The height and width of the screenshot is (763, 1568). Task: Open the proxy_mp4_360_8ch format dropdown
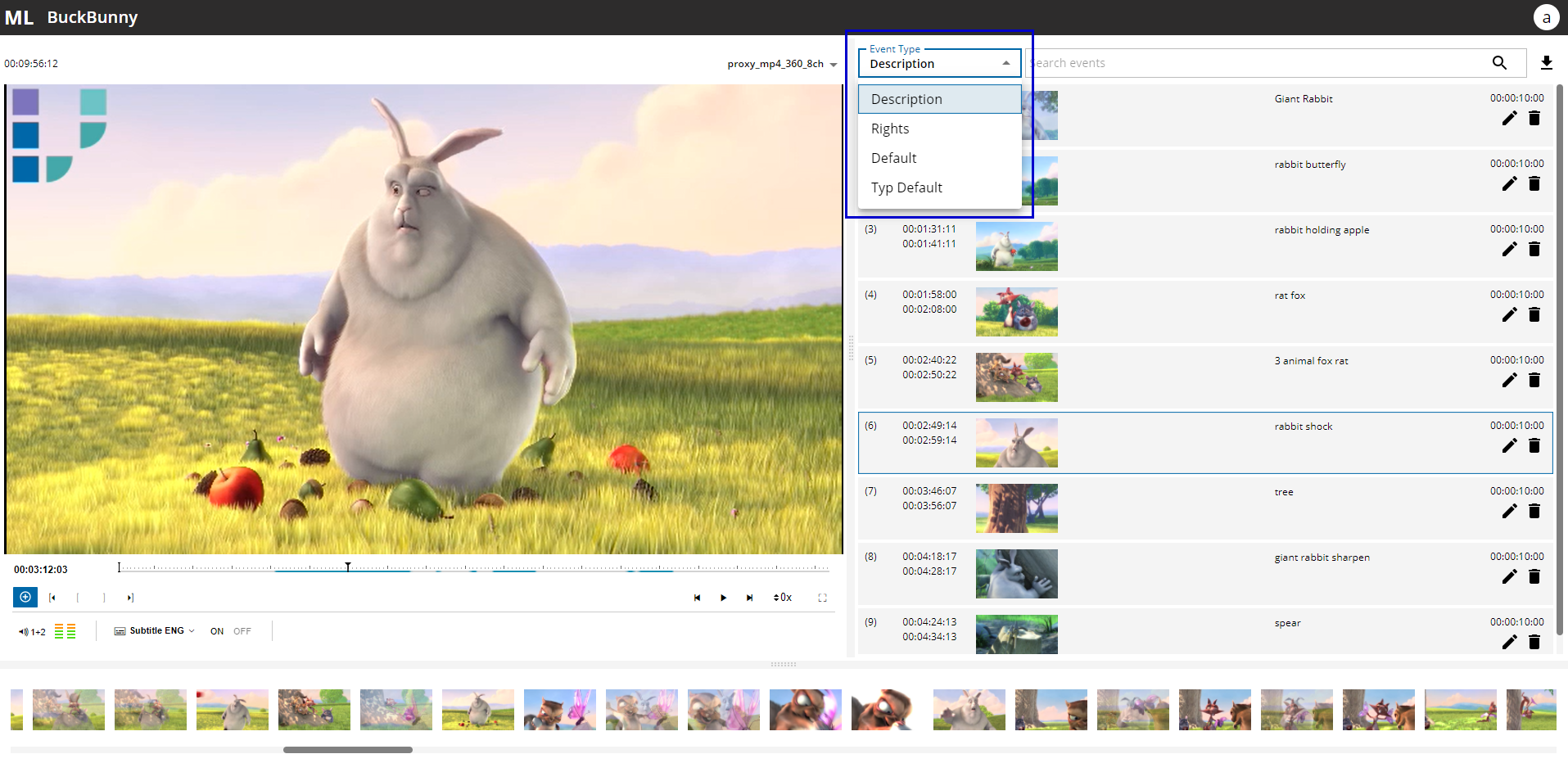coord(782,64)
